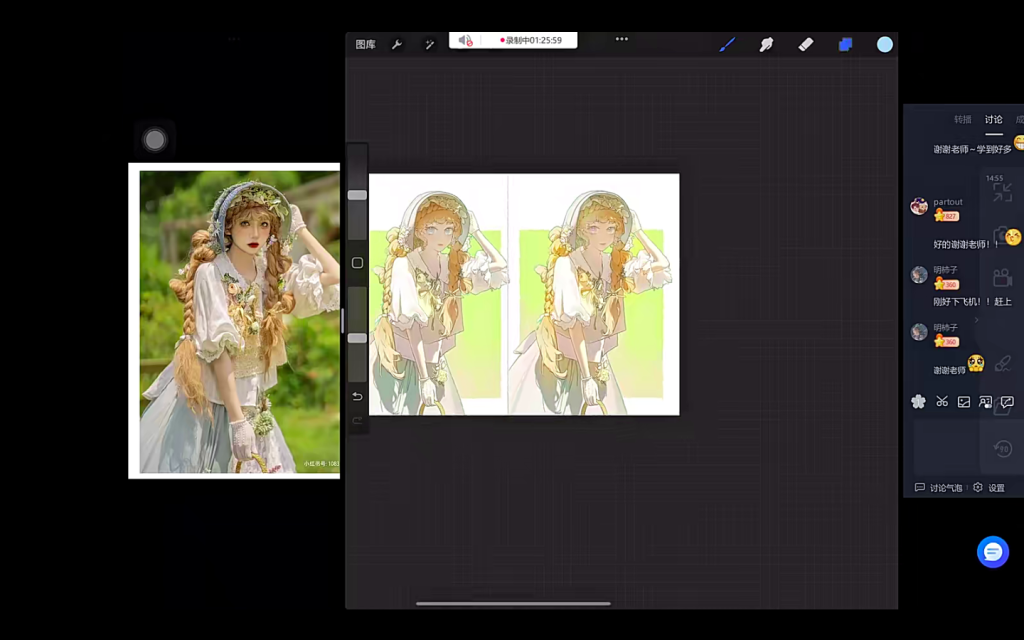Open the Adjustments magic wand menu

click(x=429, y=45)
